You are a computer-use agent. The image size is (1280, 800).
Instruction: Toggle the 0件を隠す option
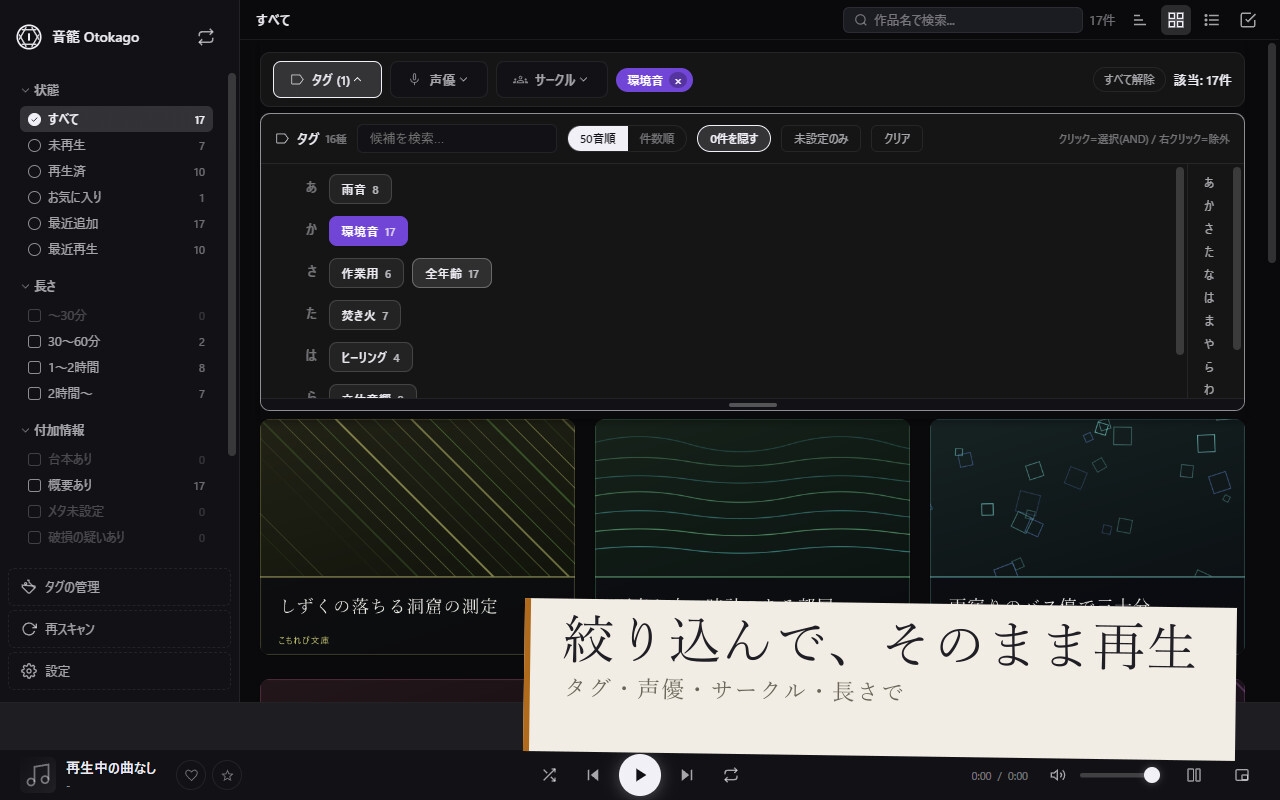click(x=734, y=139)
